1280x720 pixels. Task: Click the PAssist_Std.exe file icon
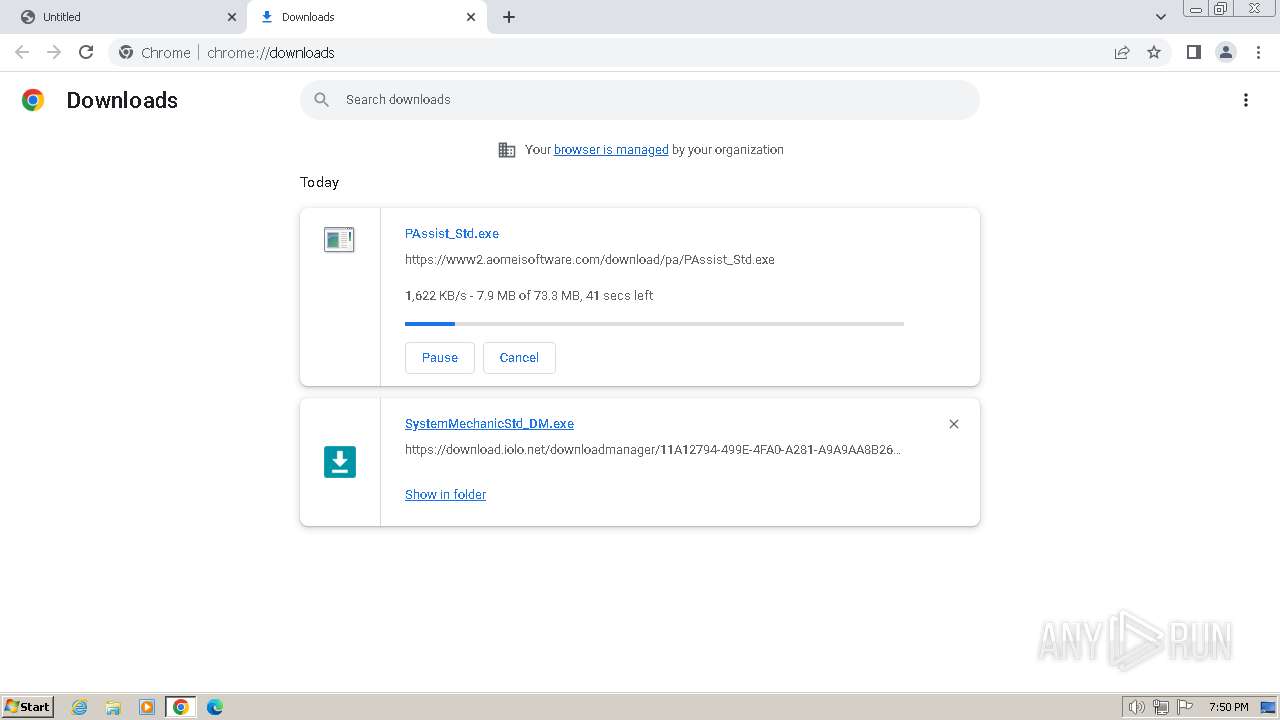point(339,239)
